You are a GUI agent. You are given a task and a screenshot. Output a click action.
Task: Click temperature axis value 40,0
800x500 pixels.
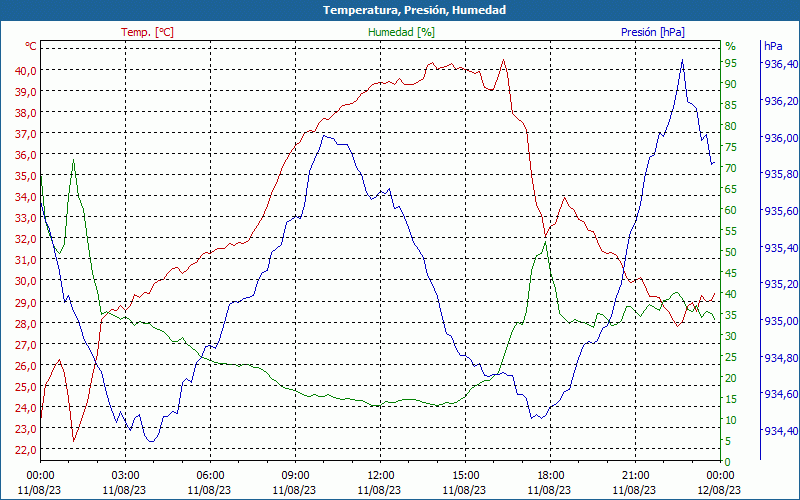point(26,70)
